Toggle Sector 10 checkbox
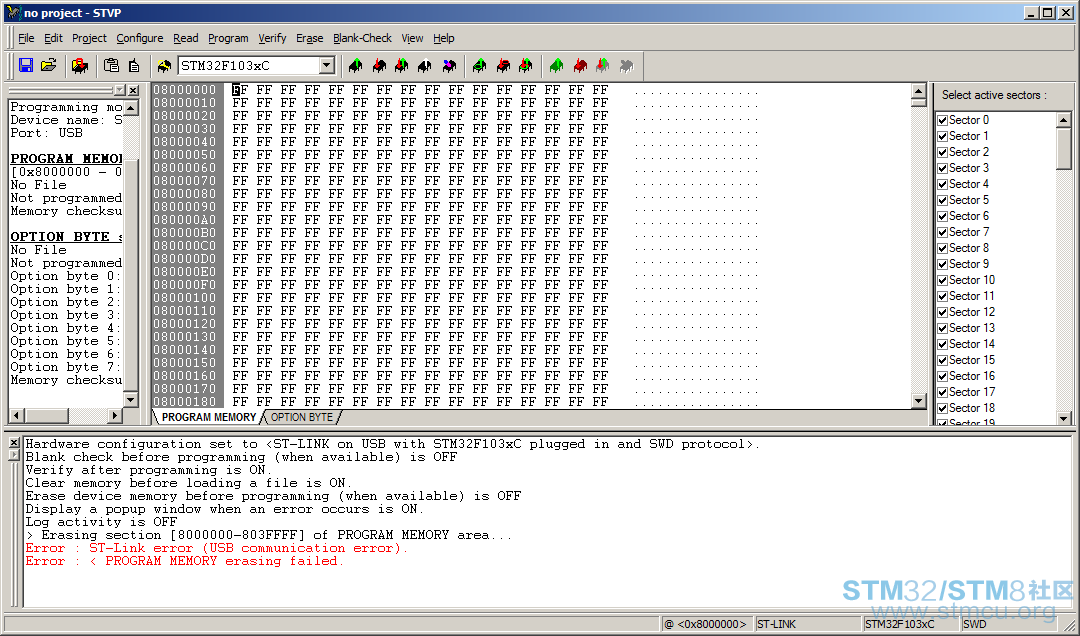The height and width of the screenshot is (636, 1080). point(943,280)
